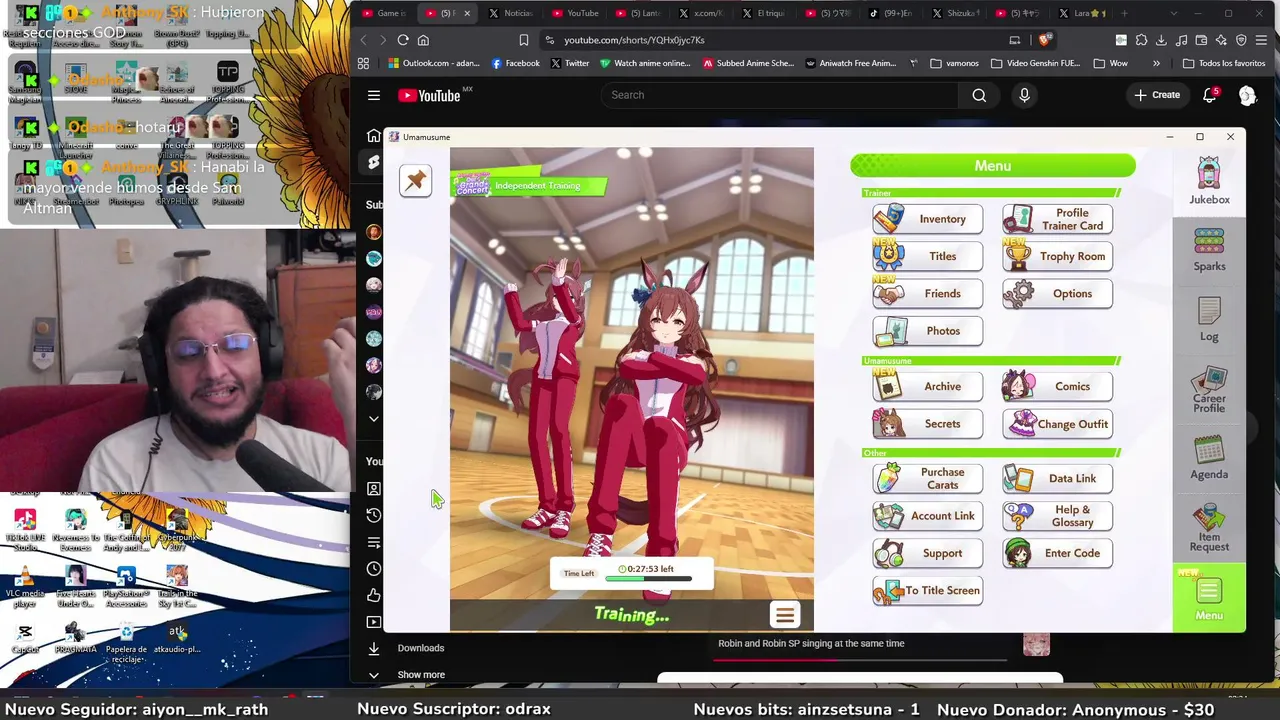Click the YouTube Create button
1280x720 pixels.
coord(1157,95)
